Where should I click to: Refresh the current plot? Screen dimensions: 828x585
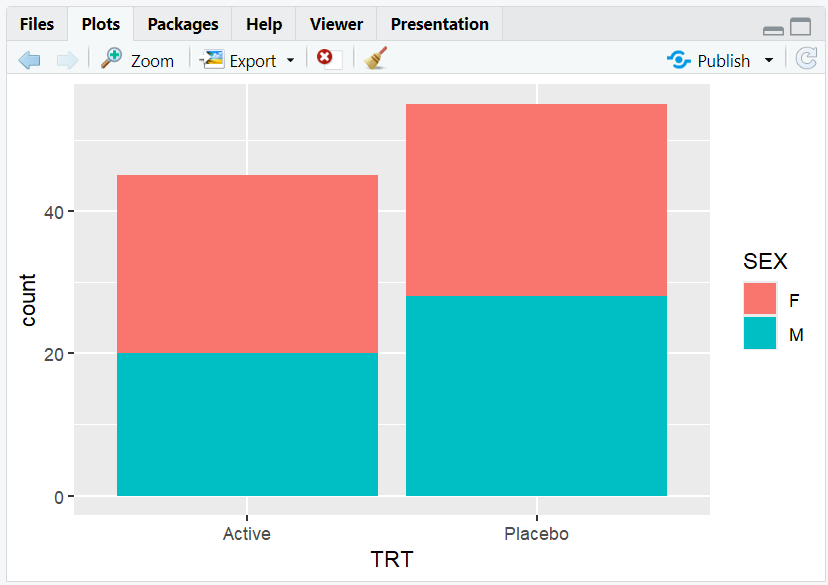click(806, 60)
